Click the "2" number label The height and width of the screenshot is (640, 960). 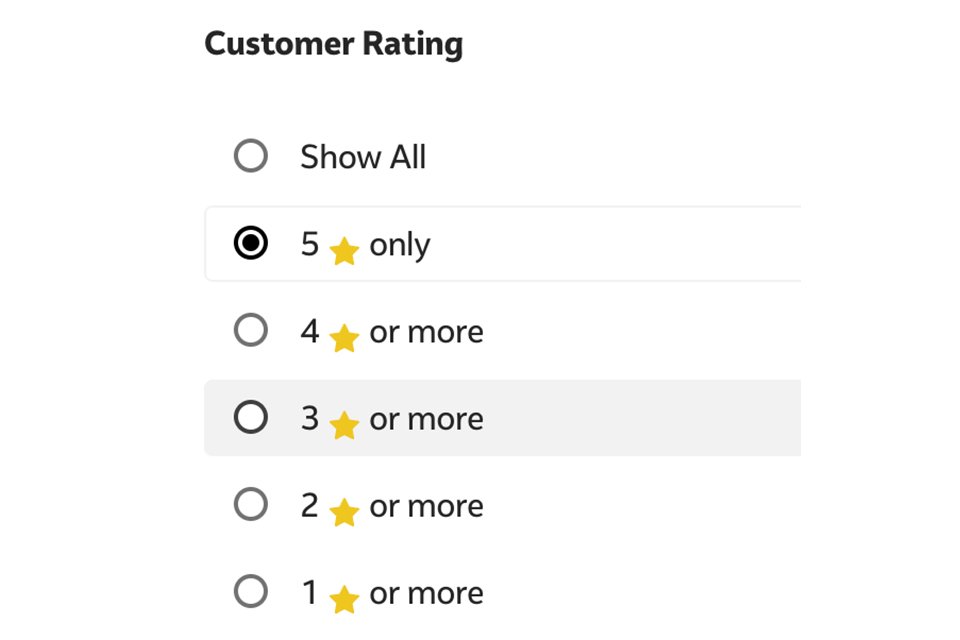click(309, 504)
